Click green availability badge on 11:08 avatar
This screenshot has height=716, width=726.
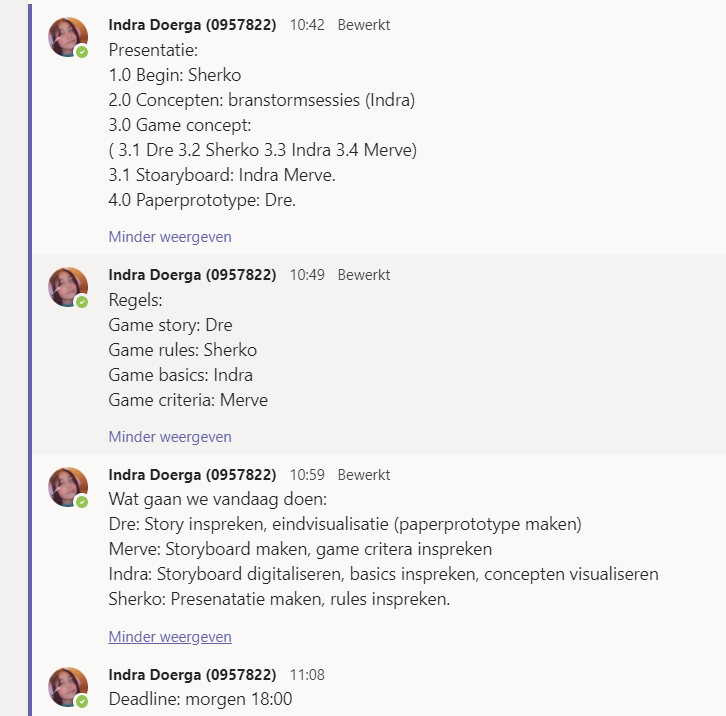82,702
